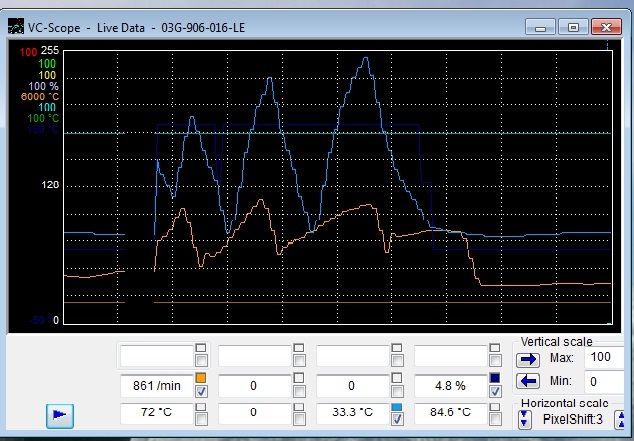Click the blank color box beside 72 °C
Image resolution: width=634 pixels, height=441 pixels.
201,407
